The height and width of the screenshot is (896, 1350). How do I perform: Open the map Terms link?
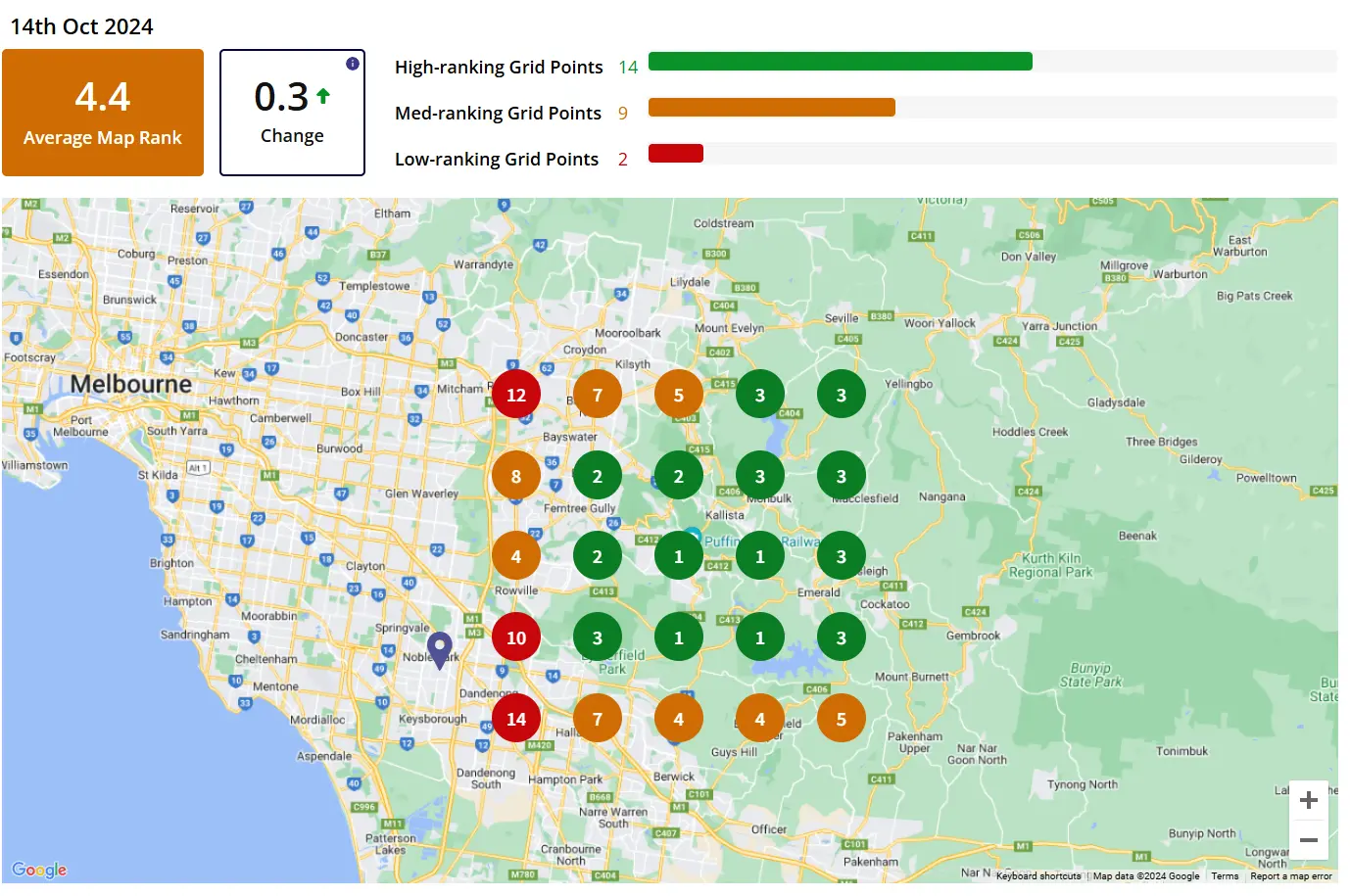pos(1225,876)
